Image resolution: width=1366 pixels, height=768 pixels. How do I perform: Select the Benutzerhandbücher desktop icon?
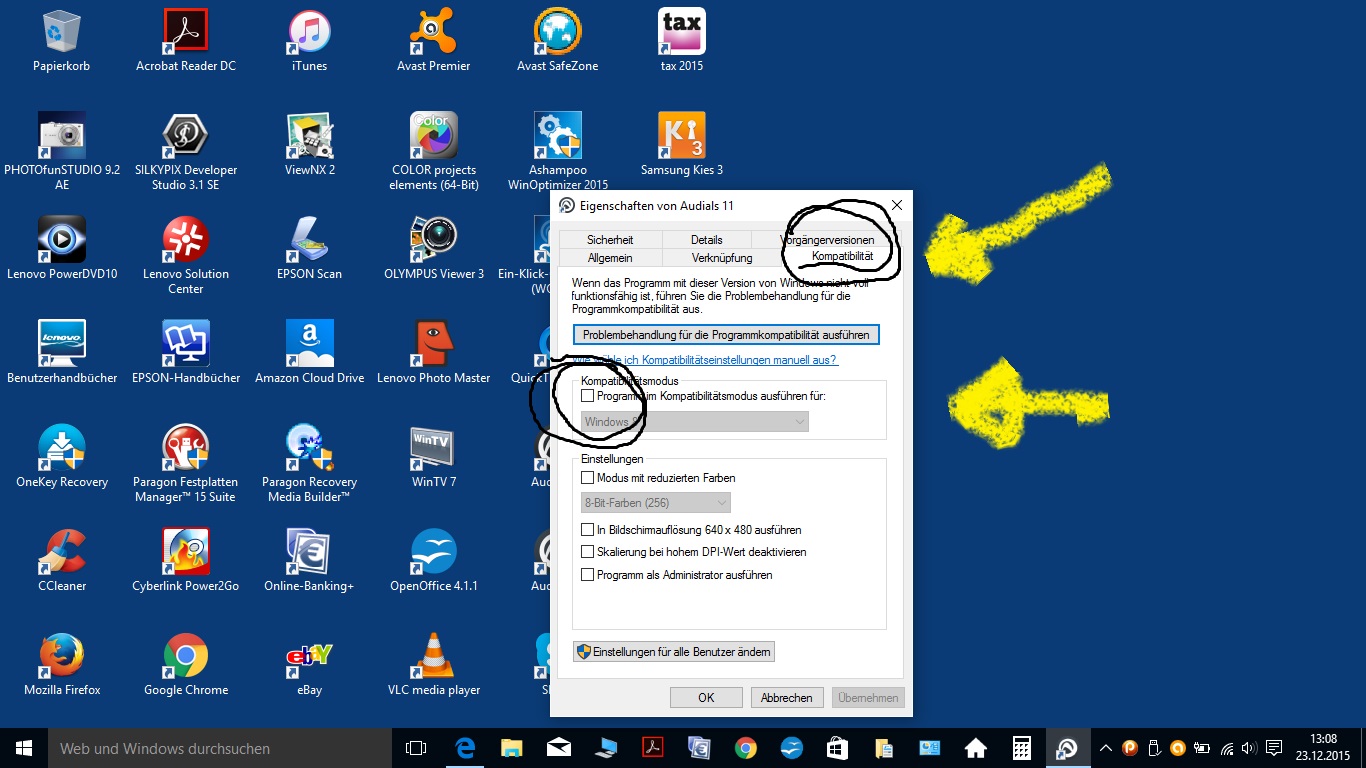[62, 352]
